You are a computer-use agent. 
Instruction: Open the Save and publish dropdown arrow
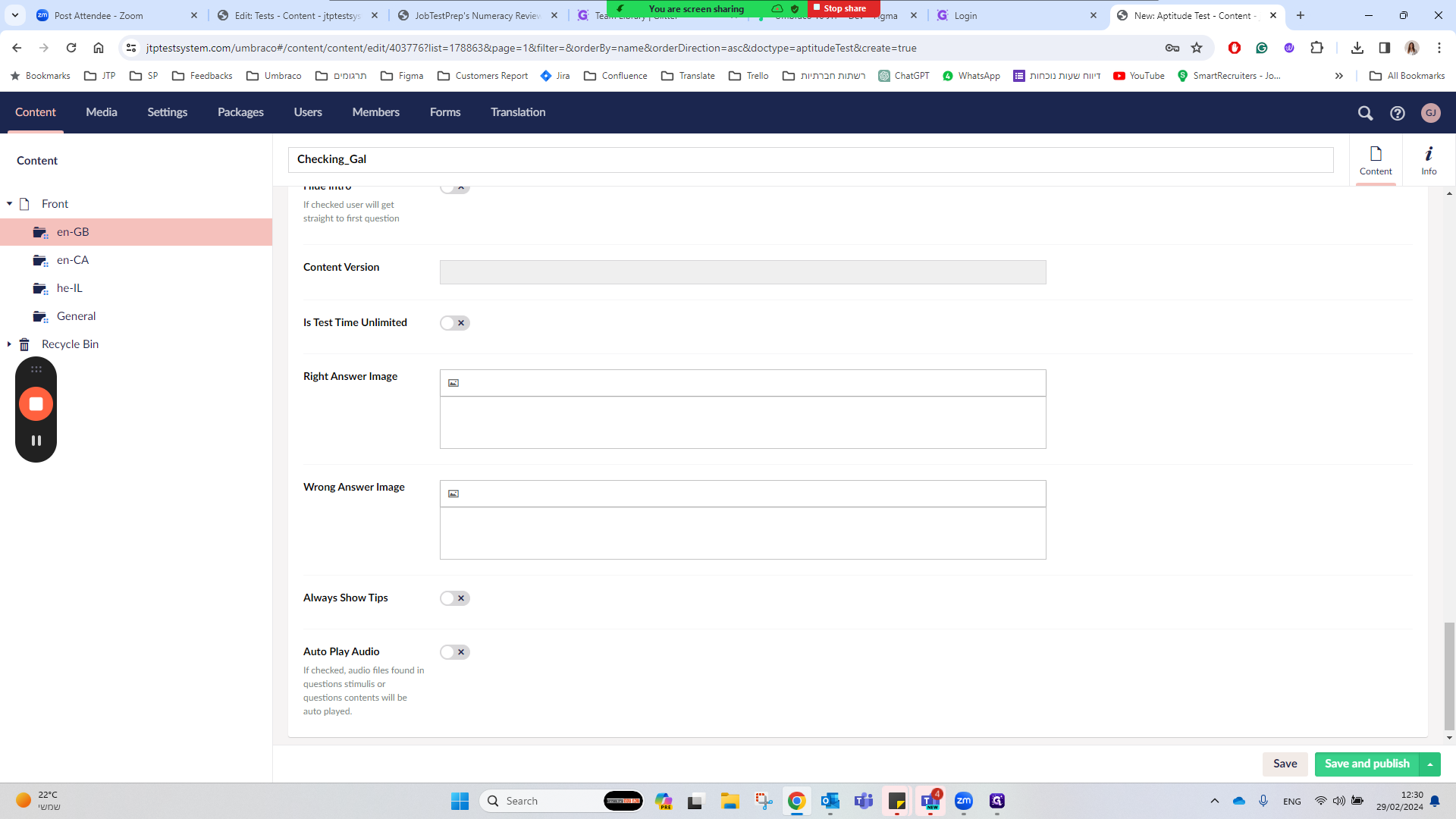tap(1430, 764)
